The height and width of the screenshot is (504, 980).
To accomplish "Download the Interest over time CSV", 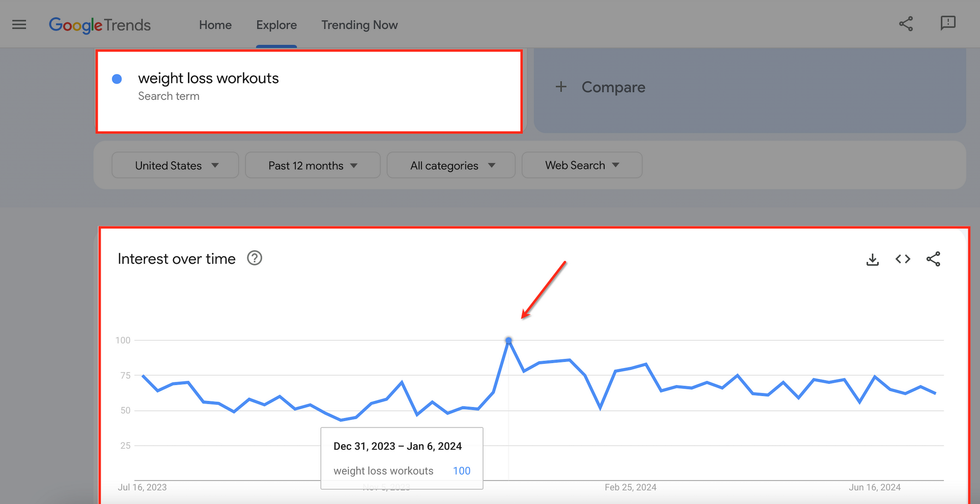I will (872, 259).
